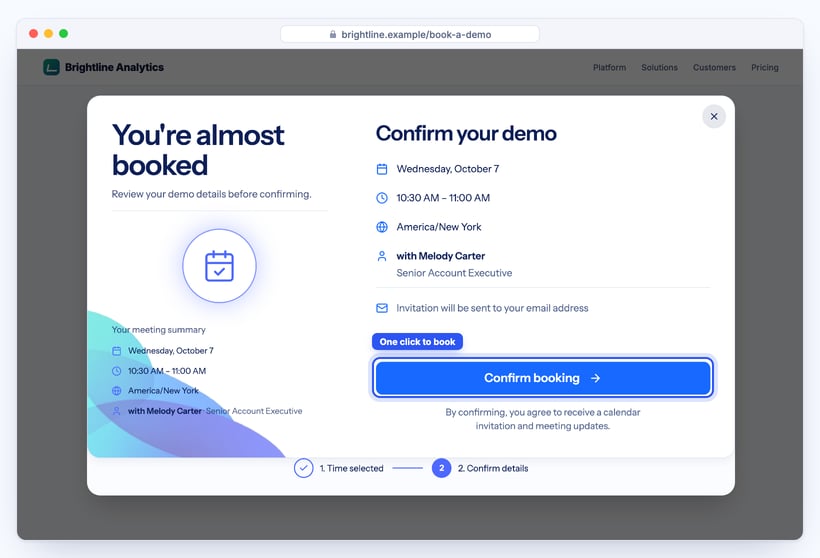Click 10:30 AM – 11:00 AM in meeting summary
The width and height of the screenshot is (820, 558).
coord(167,371)
